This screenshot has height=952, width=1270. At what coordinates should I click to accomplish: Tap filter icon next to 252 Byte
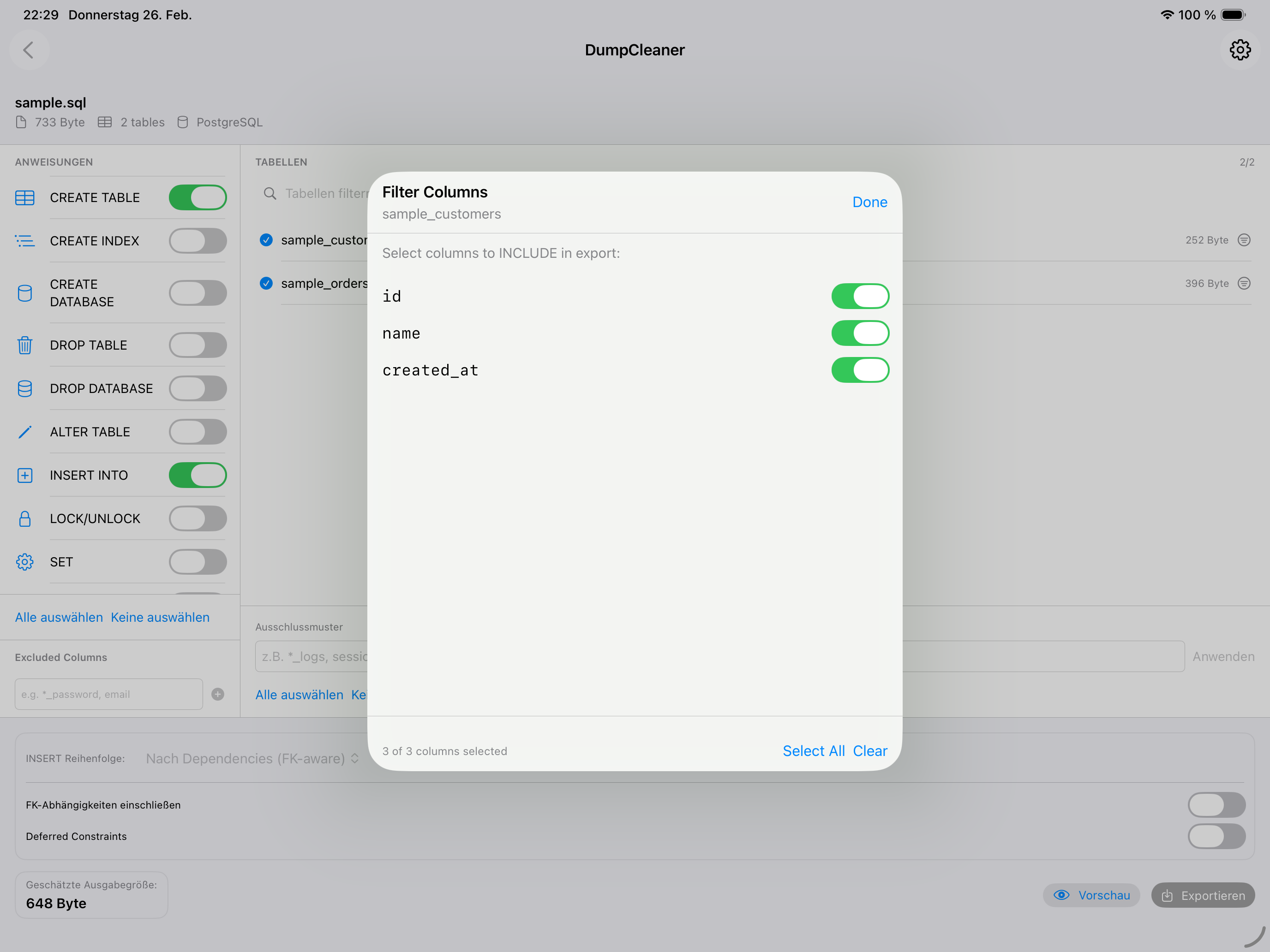tap(1244, 240)
